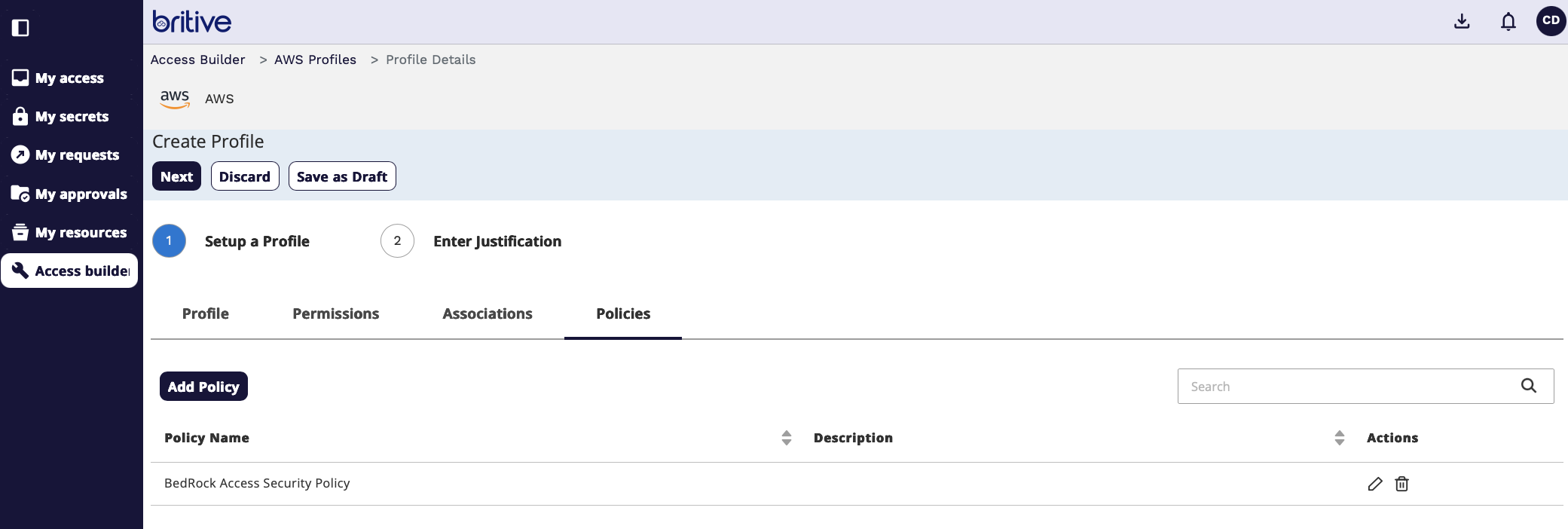Delete BedRock Access Security Policy trash icon
The height and width of the screenshot is (529, 1568).
(x=1401, y=484)
